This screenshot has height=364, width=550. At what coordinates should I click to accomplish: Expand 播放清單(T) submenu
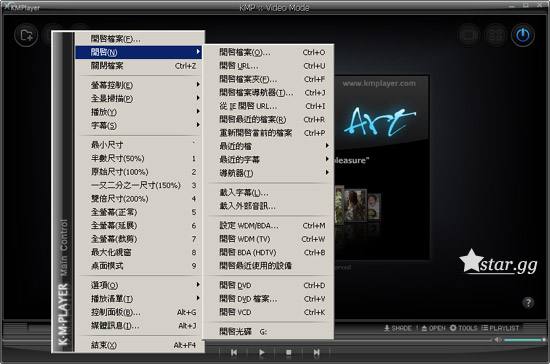(x=140, y=298)
